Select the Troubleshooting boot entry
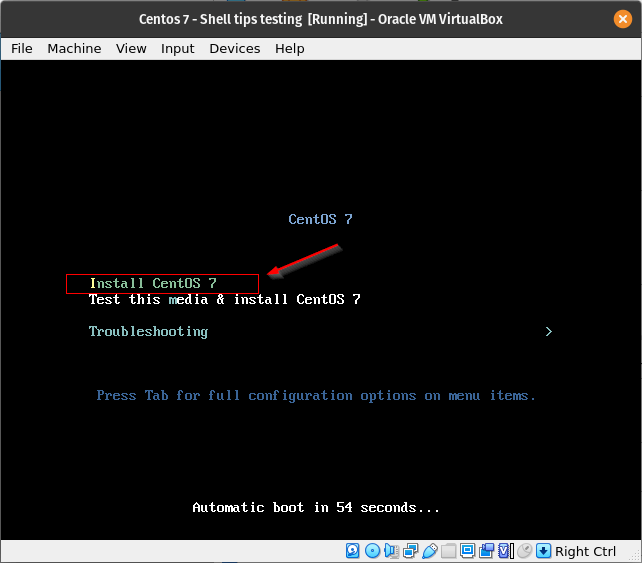Image resolution: width=642 pixels, height=563 pixels. click(148, 331)
